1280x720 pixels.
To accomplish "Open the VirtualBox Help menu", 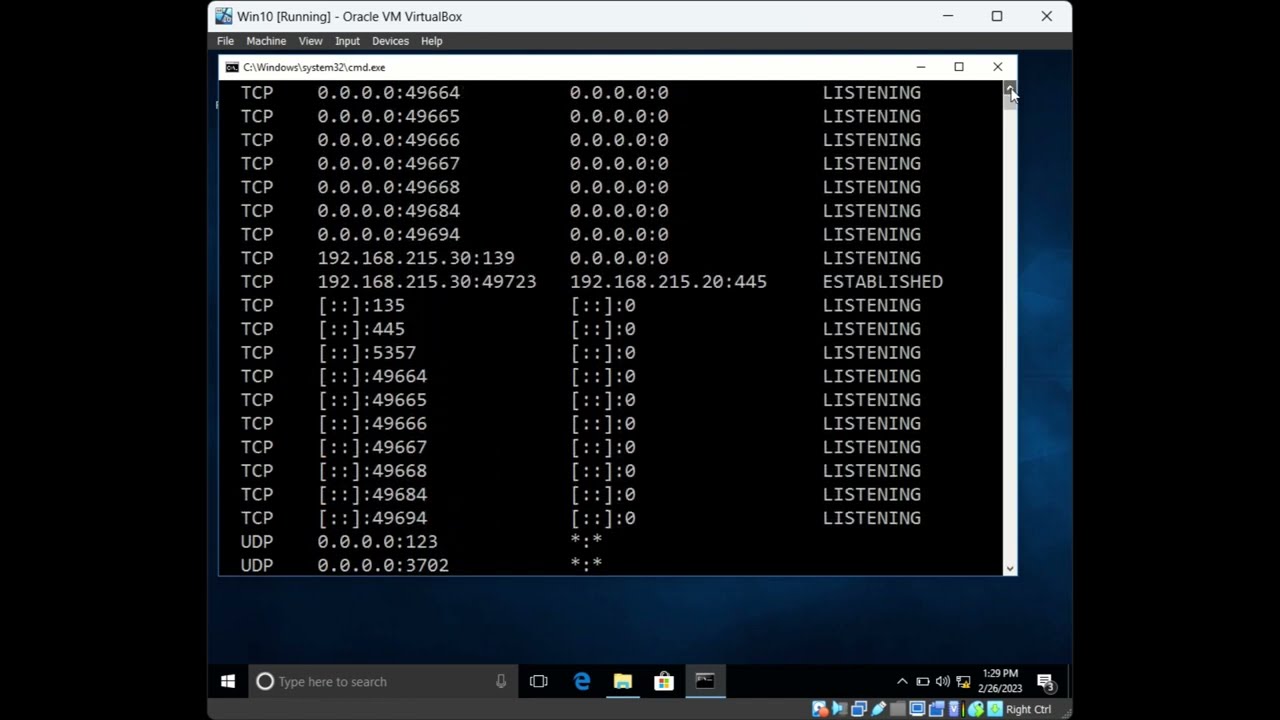I will [x=431, y=41].
